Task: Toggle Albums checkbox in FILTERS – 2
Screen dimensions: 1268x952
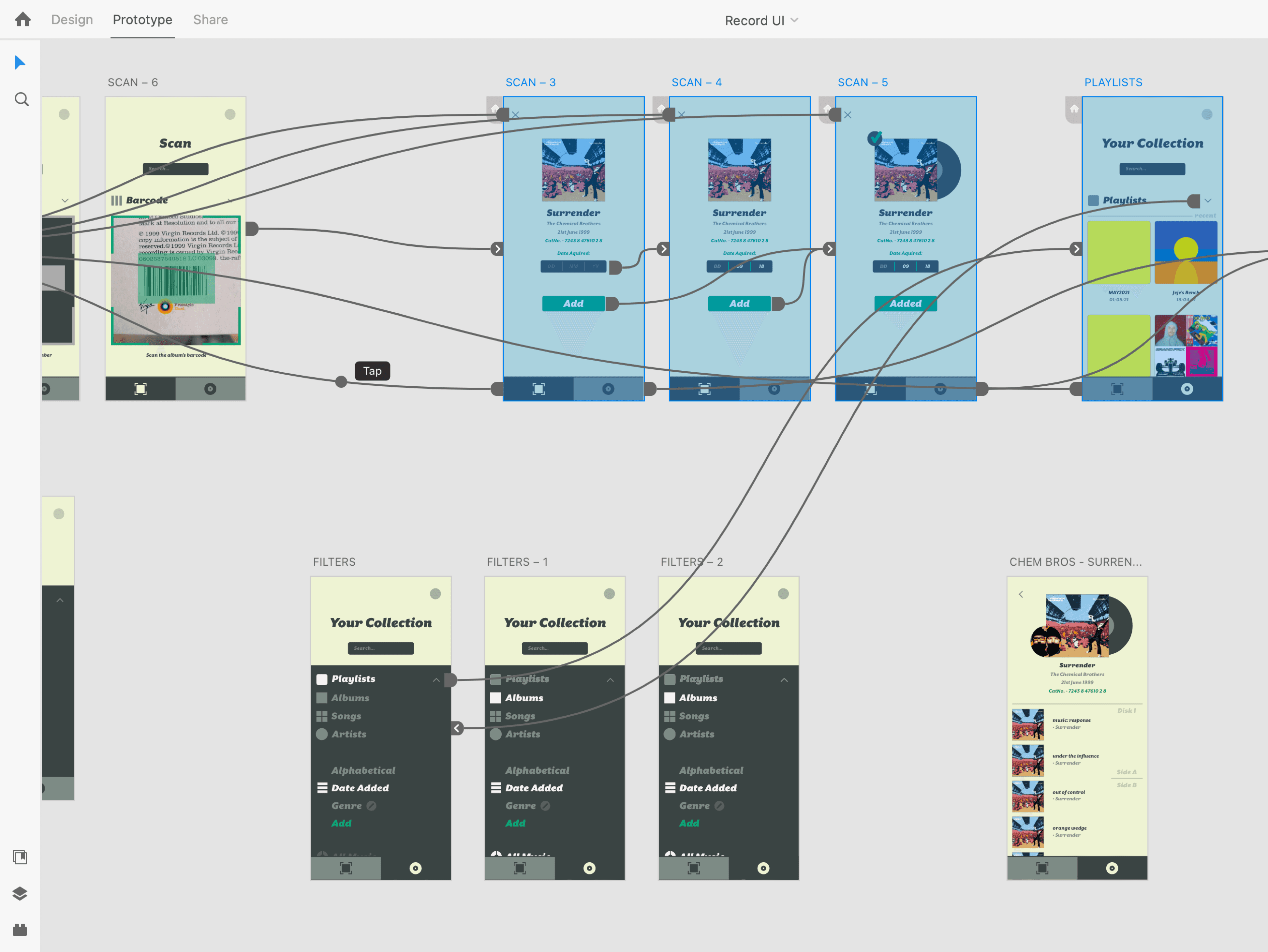Action: [670, 698]
